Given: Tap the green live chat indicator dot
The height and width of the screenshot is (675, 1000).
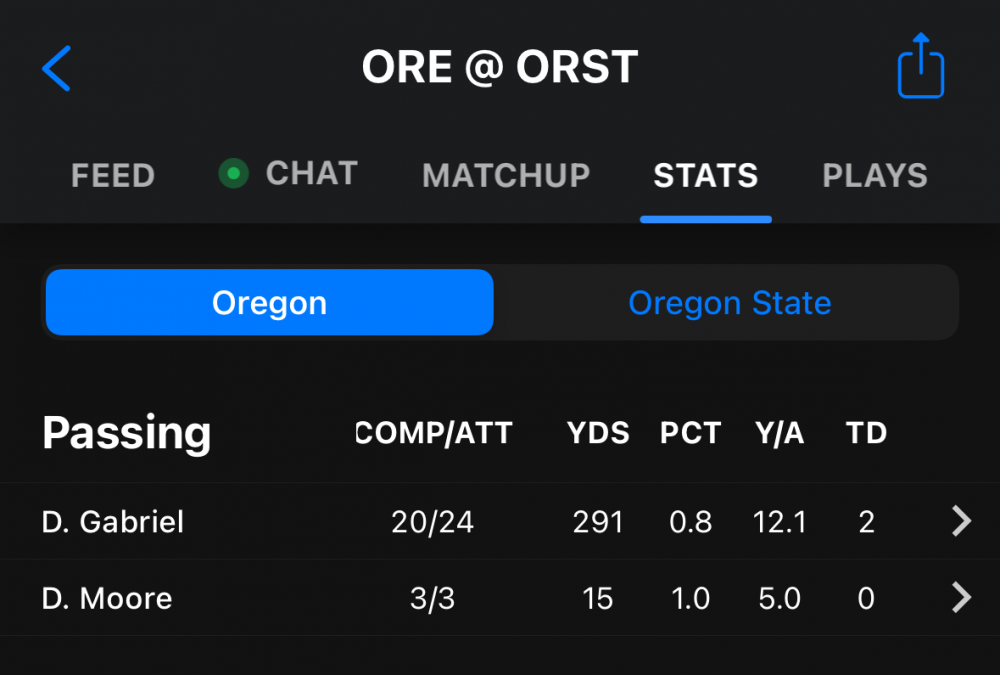Looking at the screenshot, I should tap(233, 174).
